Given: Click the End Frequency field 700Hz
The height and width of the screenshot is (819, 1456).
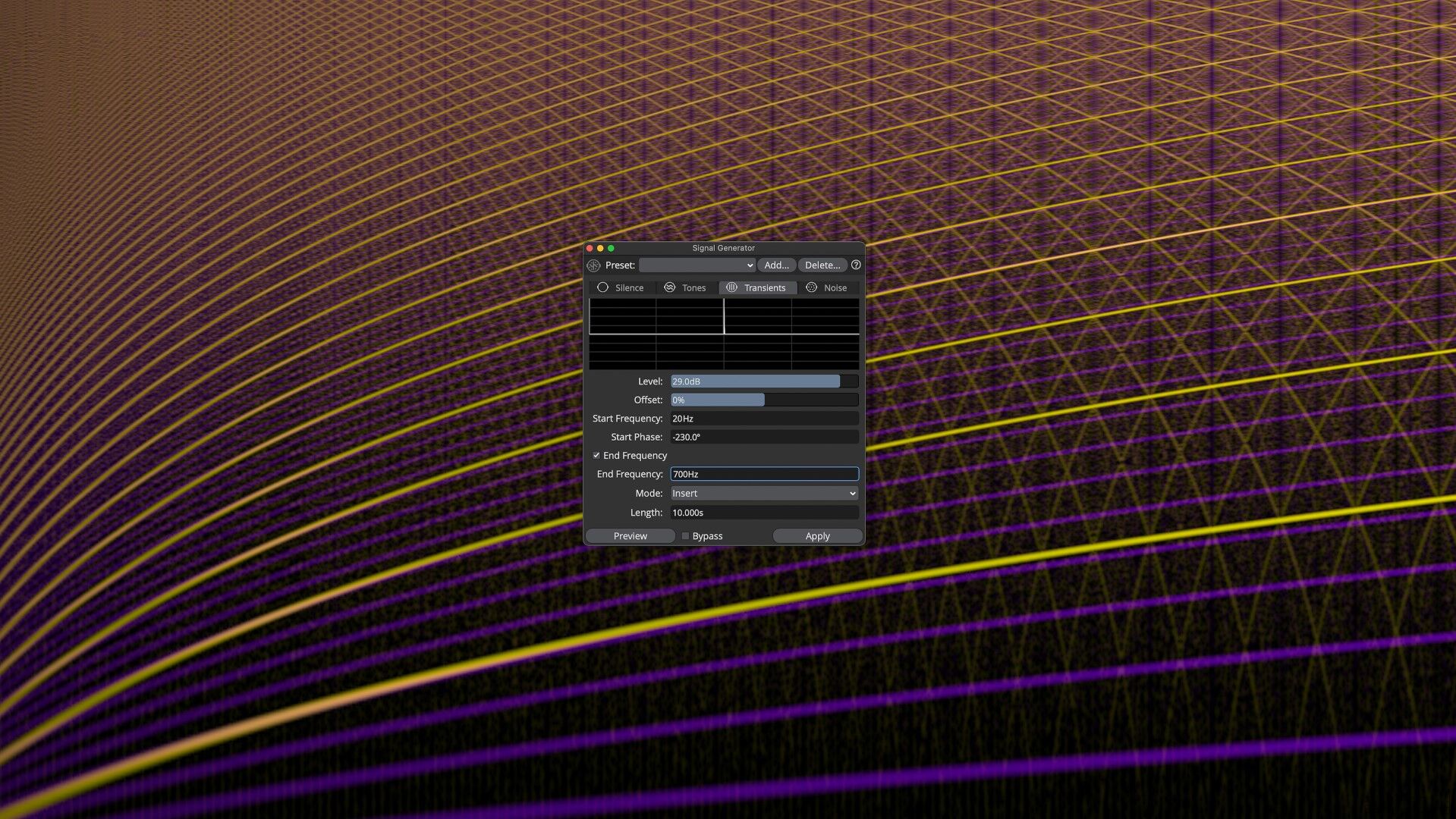Looking at the screenshot, I should (764, 474).
